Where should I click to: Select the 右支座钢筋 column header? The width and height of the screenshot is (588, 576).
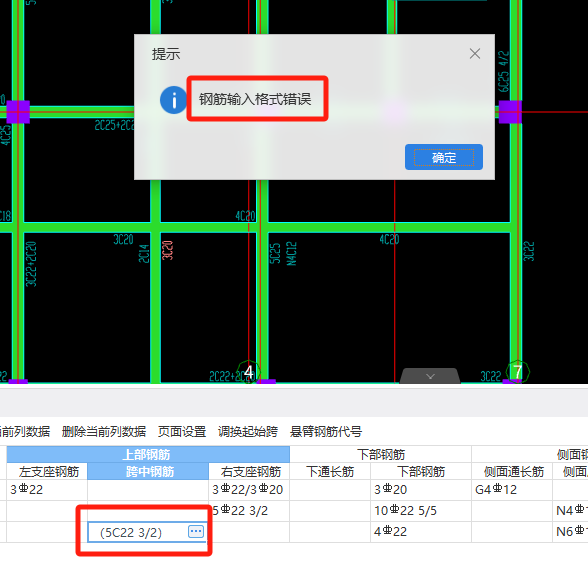click(x=249, y=471)
